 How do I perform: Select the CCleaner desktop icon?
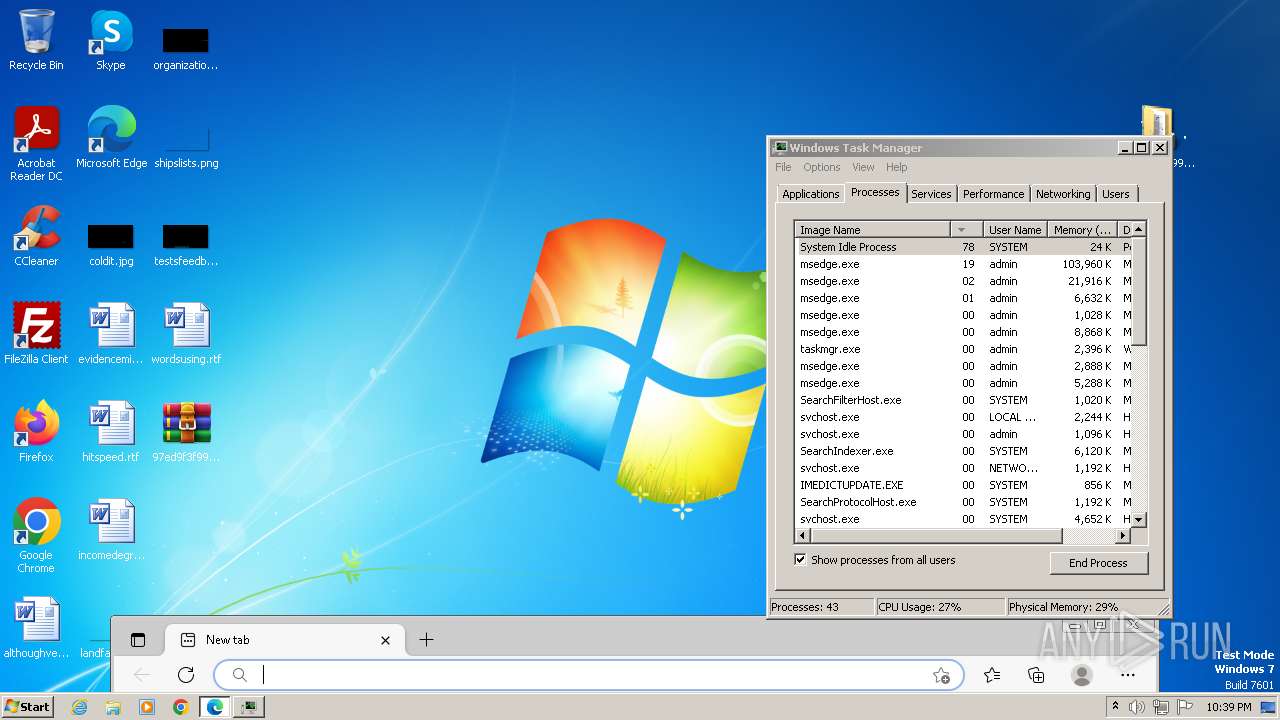pos(36,236)
